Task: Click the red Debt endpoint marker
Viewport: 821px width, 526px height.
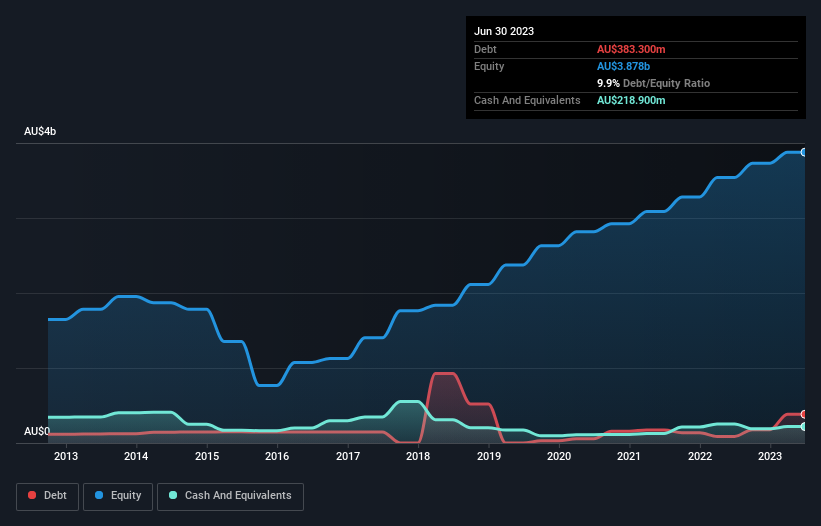Action: tap(804, 414)
